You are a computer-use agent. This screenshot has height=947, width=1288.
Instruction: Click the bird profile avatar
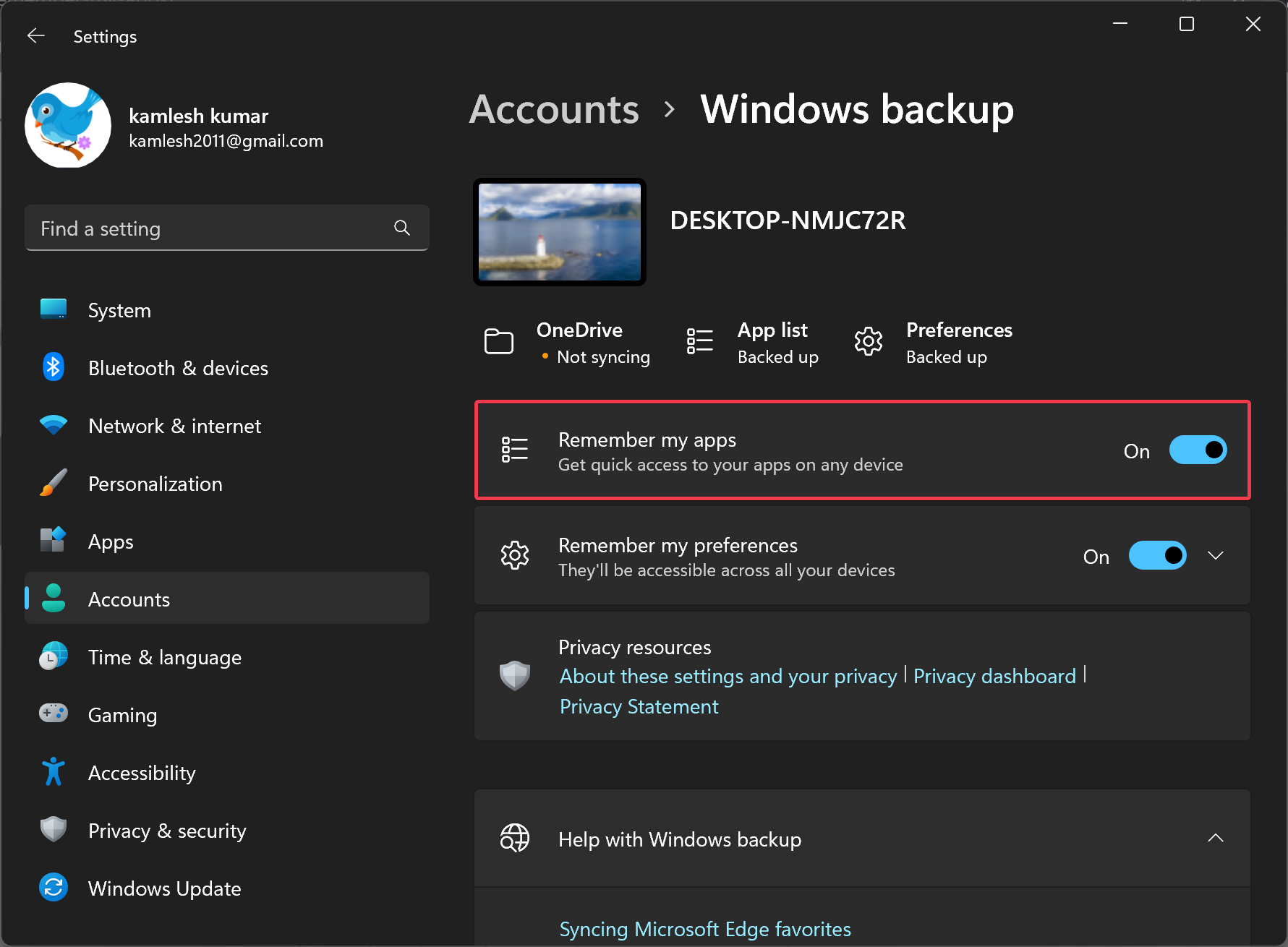(x=68, y=125)
